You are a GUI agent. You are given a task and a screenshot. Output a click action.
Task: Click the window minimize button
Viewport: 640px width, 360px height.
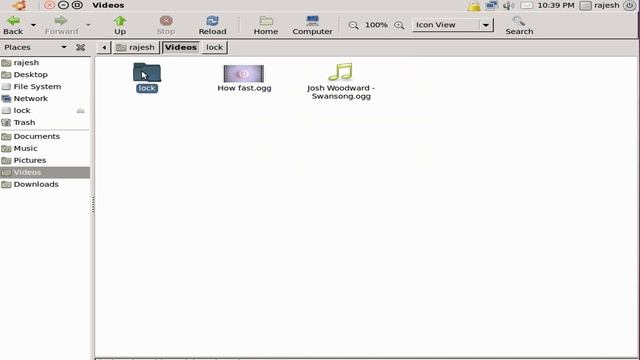63,5
